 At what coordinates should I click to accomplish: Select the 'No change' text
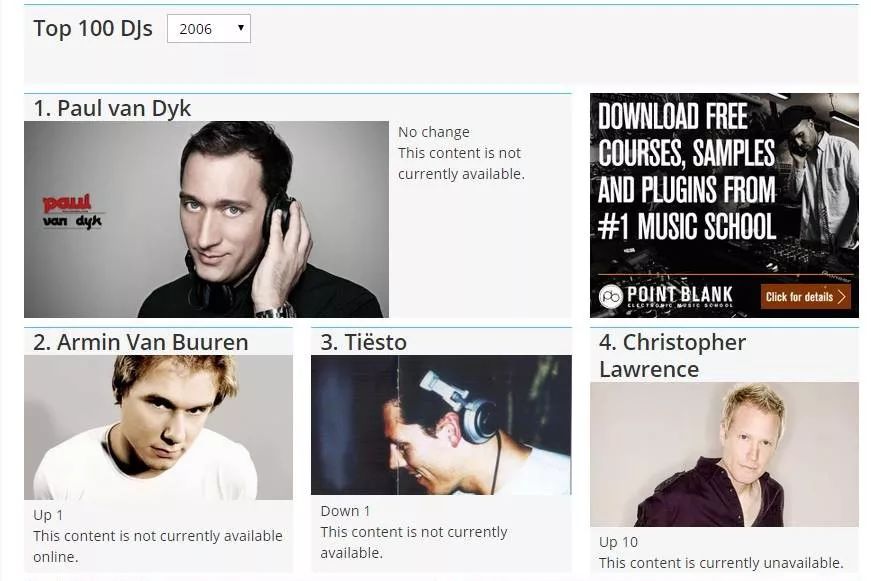point(434,132)
